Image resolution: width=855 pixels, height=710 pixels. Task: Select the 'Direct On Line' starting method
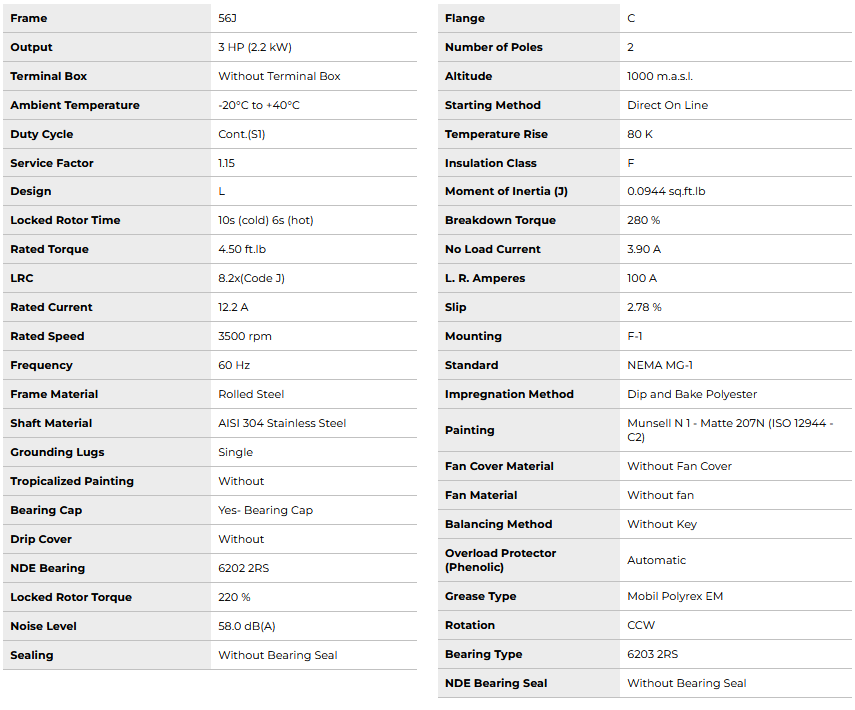tap(667, 105)
